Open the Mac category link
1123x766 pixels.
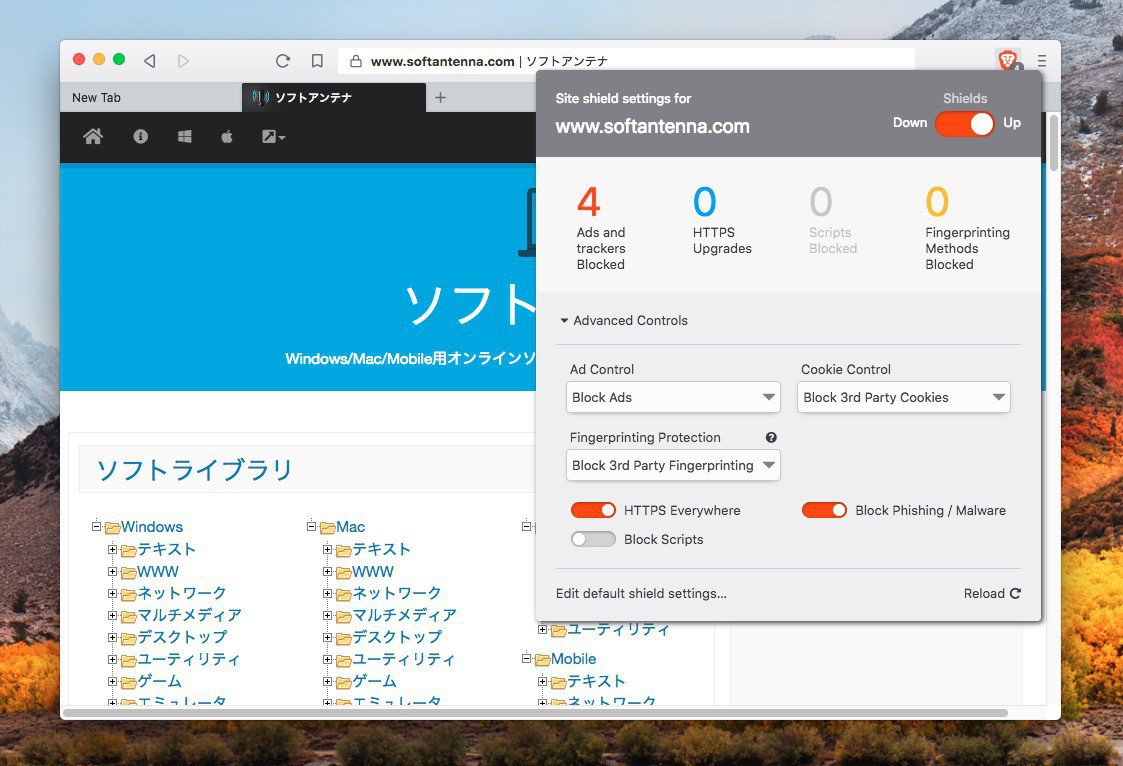(x=351, y=527)
